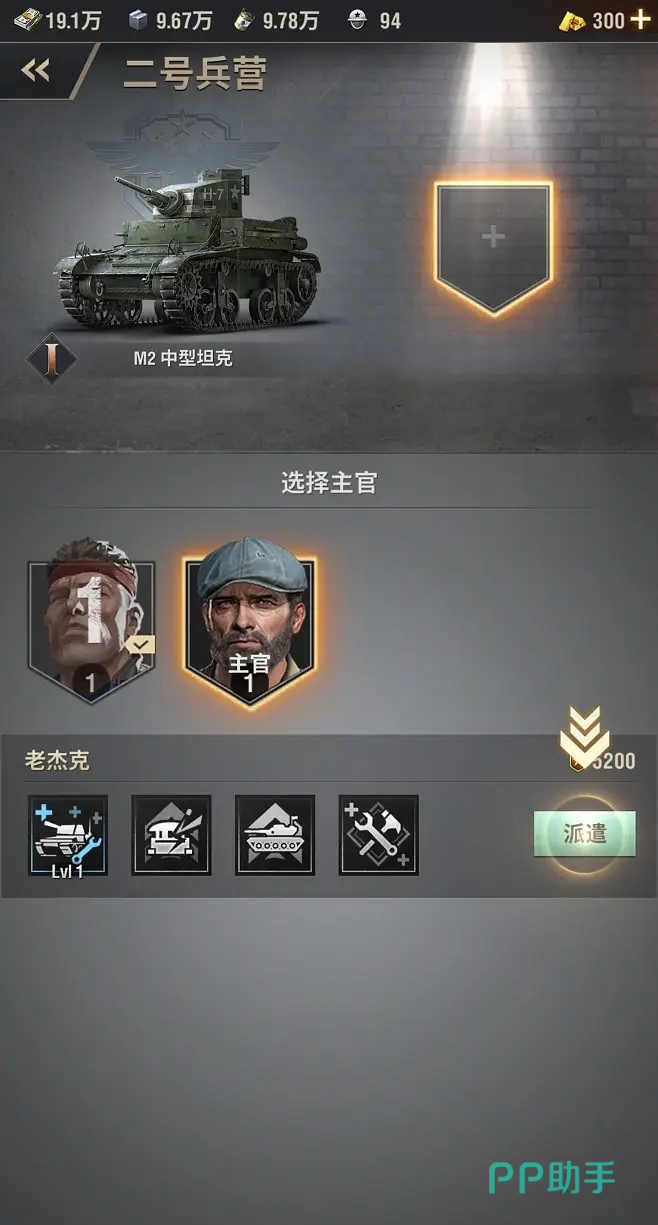Add gold with the plus icon
The height and width of the screenshot is (1225, 658).
(640, 20)
